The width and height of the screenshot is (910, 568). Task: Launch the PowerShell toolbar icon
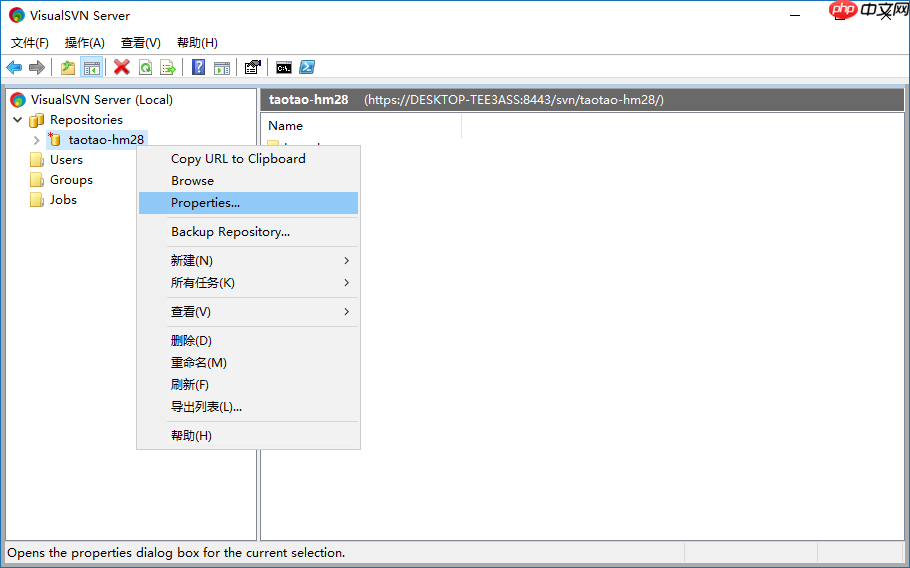point(307,67)
